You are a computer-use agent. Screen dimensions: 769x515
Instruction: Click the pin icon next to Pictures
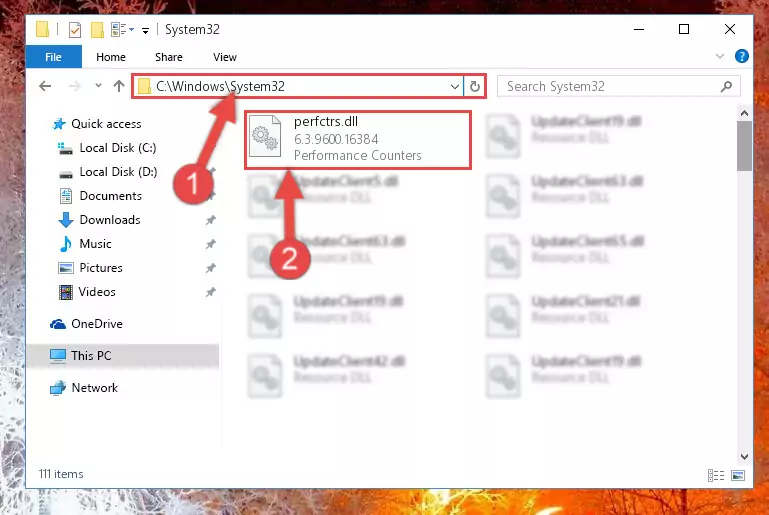click(x=210, y=268)
